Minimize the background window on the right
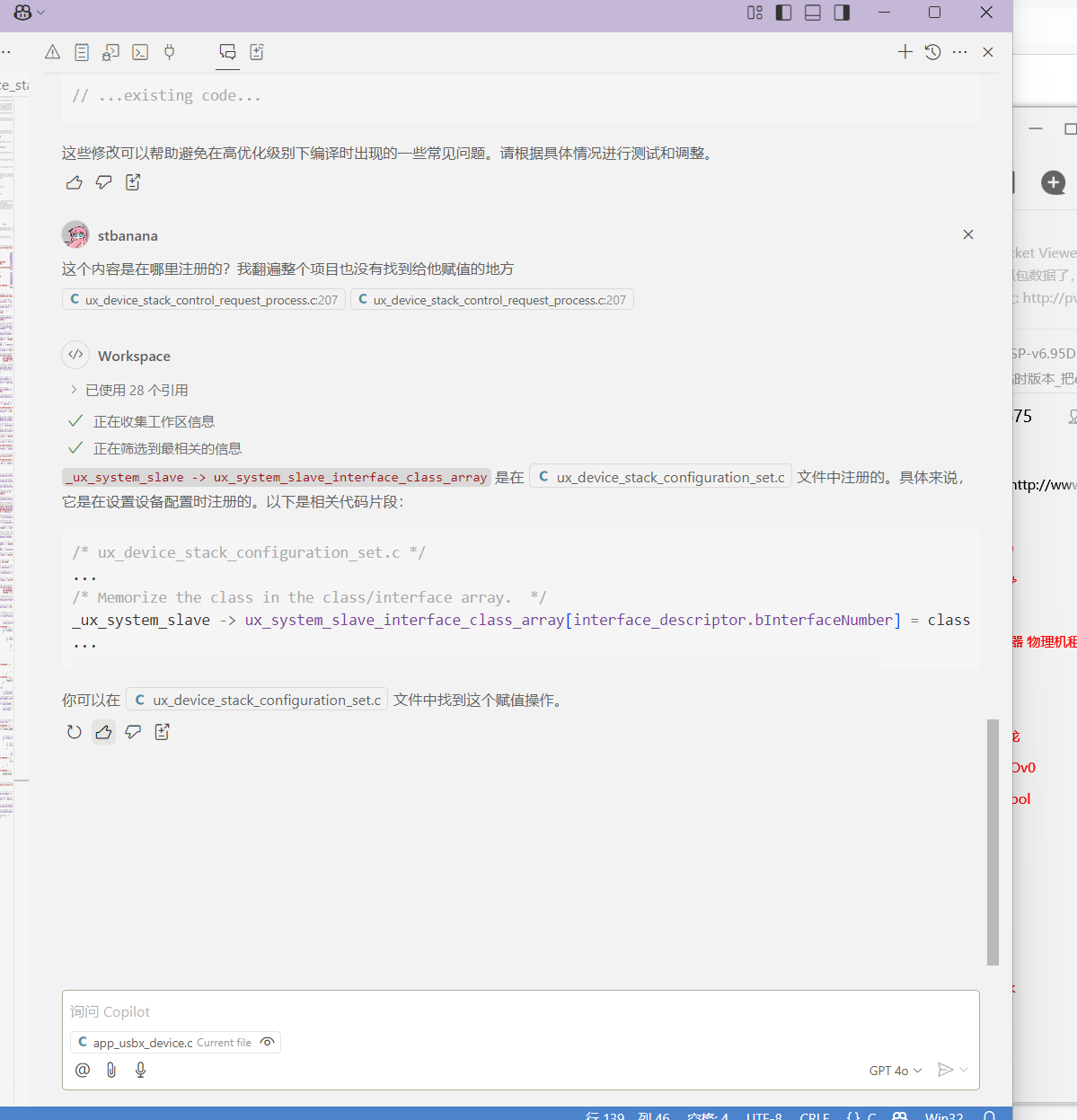Viewport: 1077px width, 1120px height. point(1036,129)
